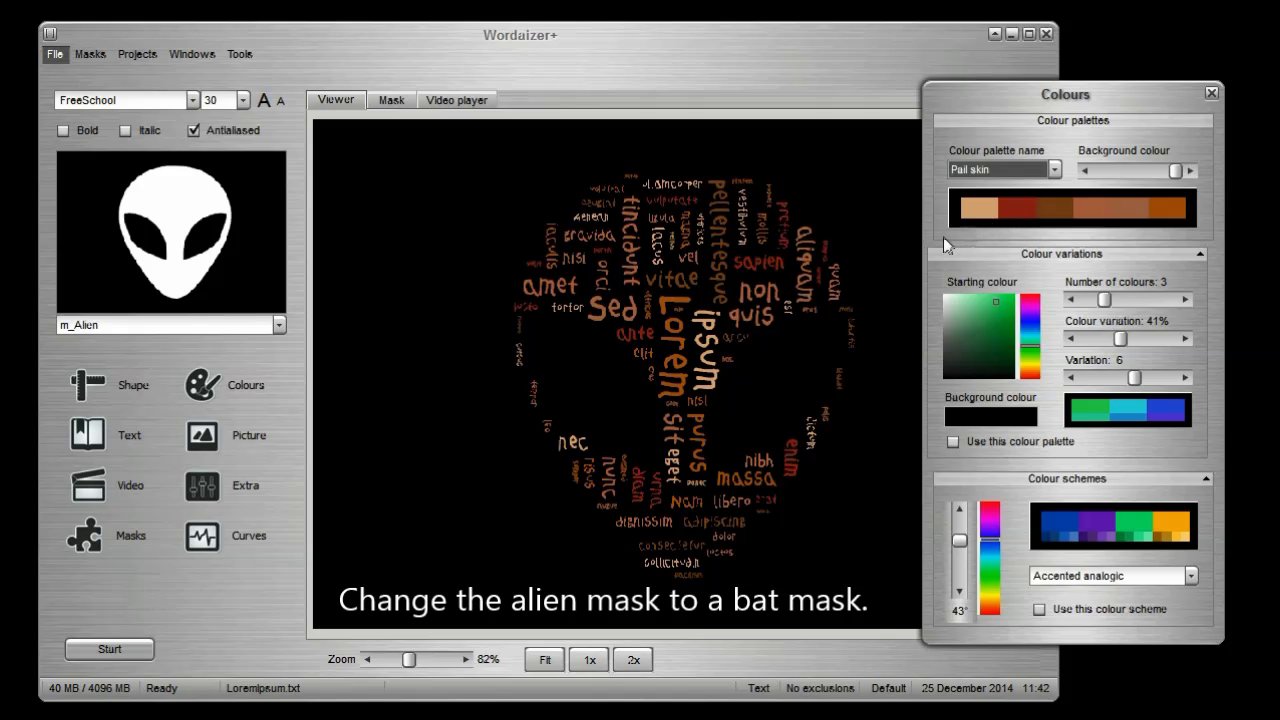1280x720 pixels.
Task: Enable the Bold checkbox
Action: pyautogui.click(x=63, y=131)
